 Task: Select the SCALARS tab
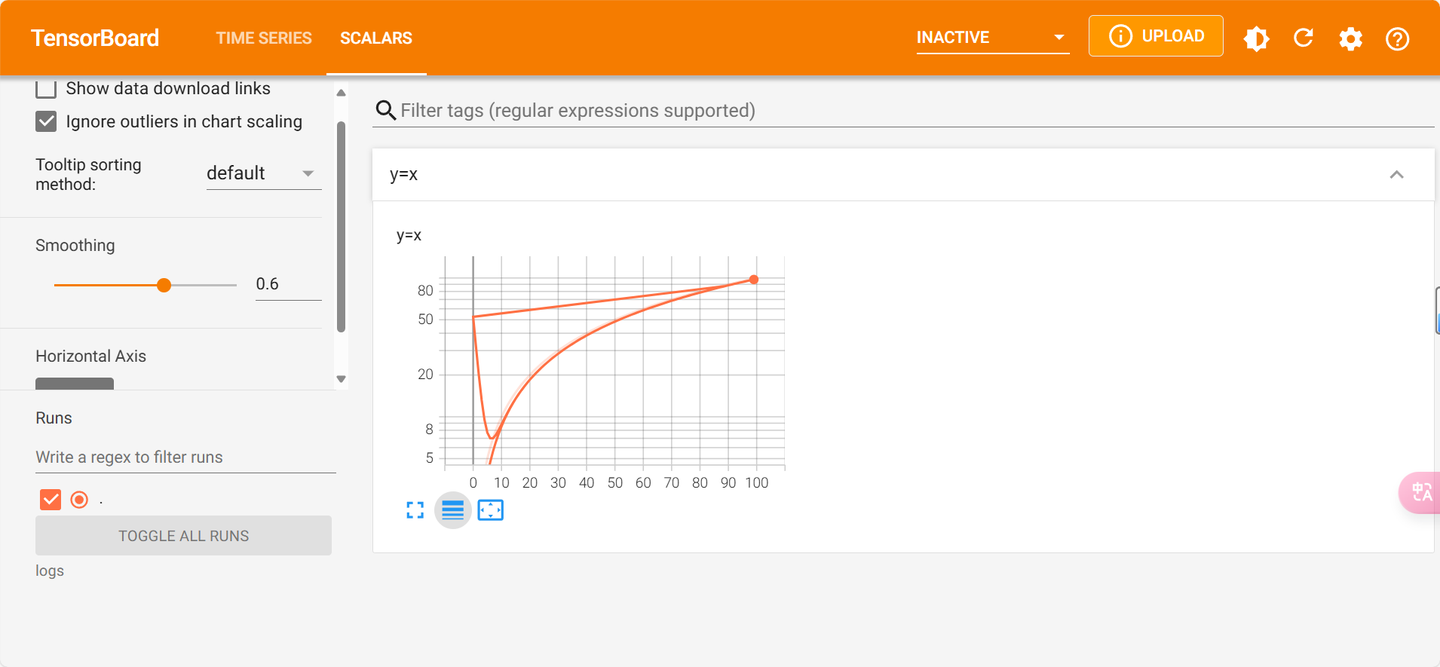(x=376, y=38)
